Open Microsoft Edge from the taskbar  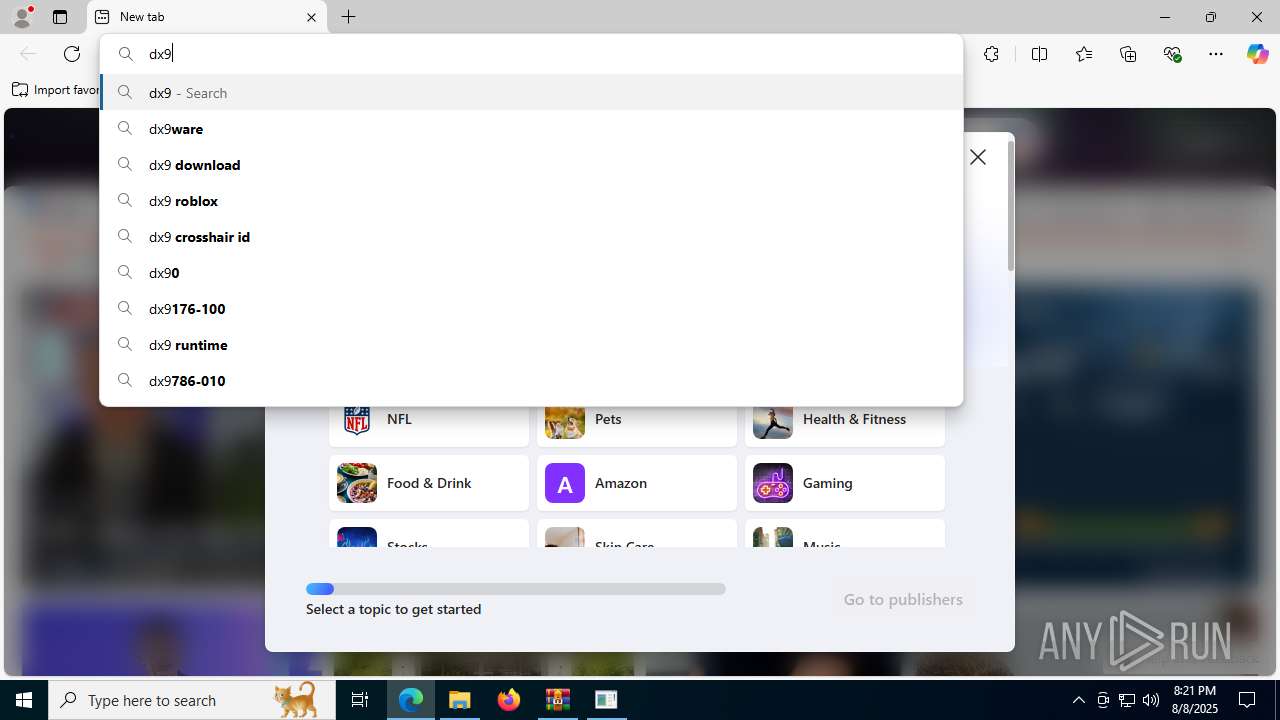coord(411,700)
